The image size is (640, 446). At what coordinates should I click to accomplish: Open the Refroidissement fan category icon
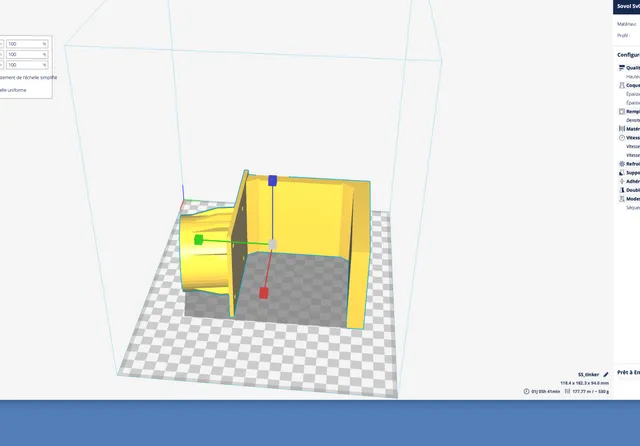tap(622, 164)
